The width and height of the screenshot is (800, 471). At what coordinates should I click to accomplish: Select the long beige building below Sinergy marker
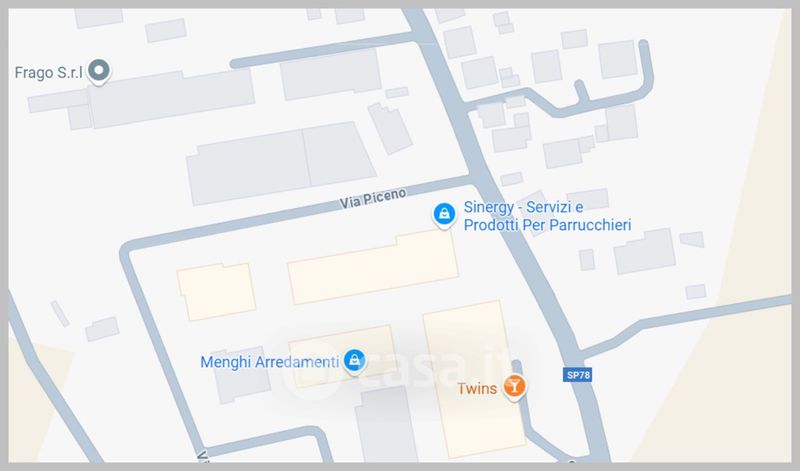[x=373, y=267]
